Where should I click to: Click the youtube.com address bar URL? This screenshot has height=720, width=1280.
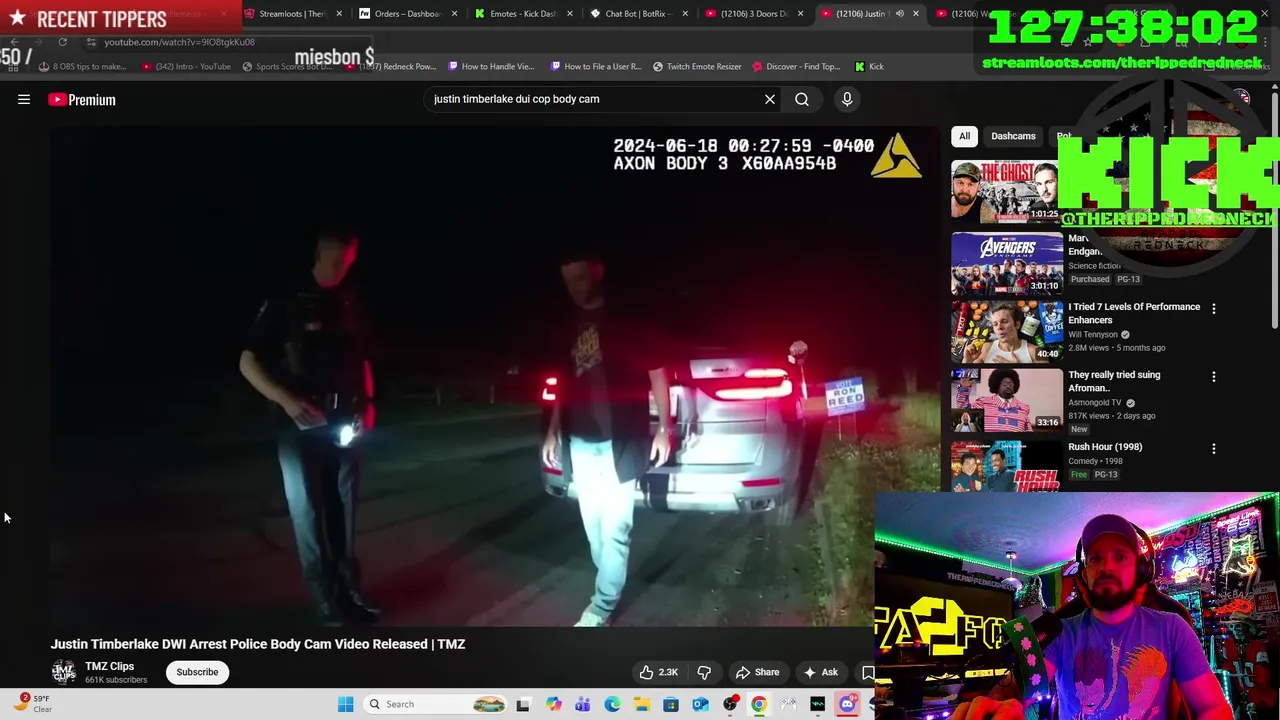pyautogui.click(x=180, y=42)
